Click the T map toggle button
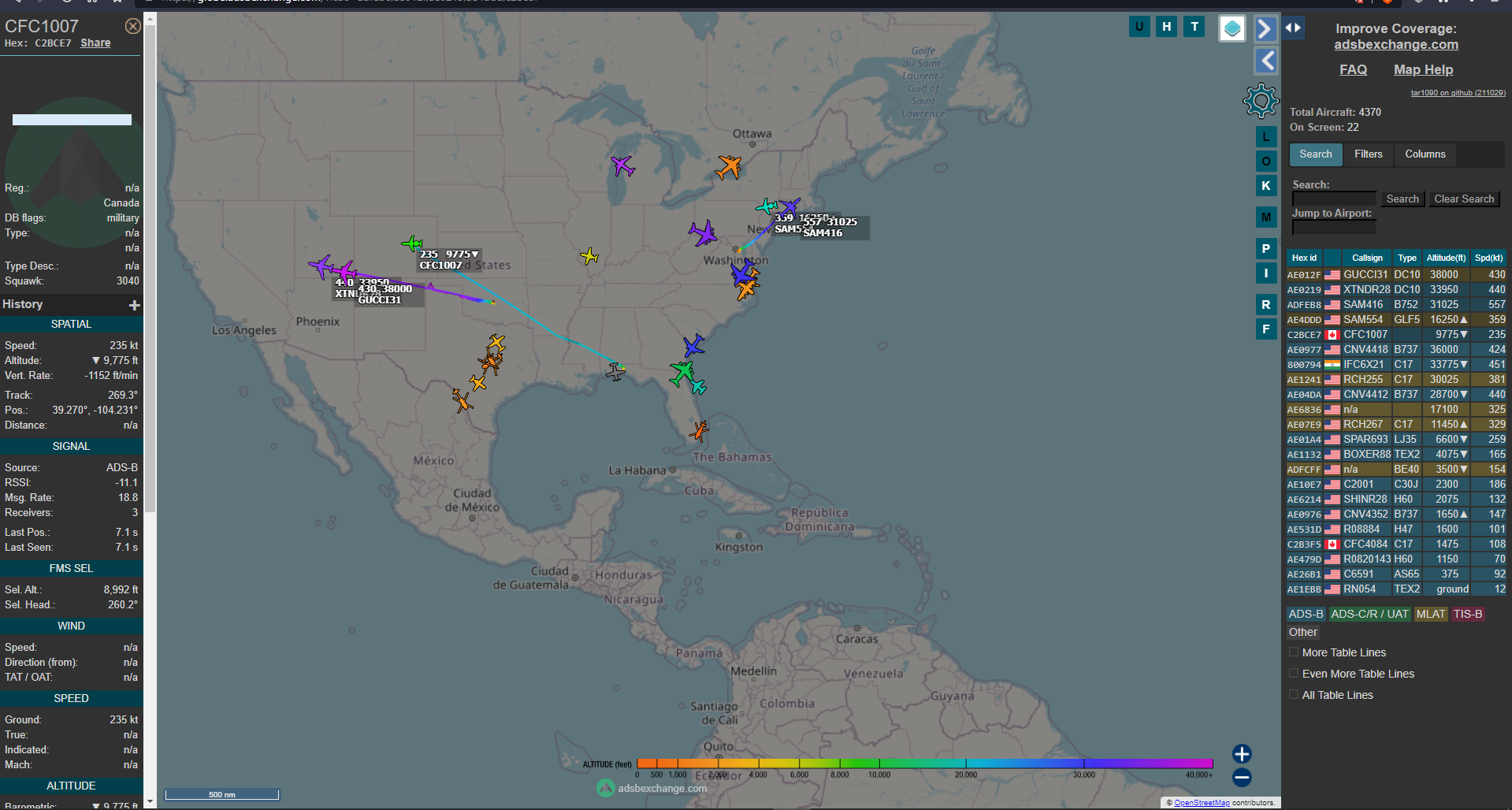The width and height of the screenshot is (1512, 810). click(x=1194, y=27)
